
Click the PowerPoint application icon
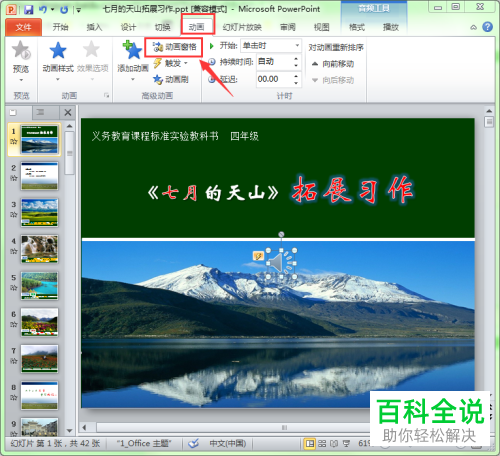[11, 9]
